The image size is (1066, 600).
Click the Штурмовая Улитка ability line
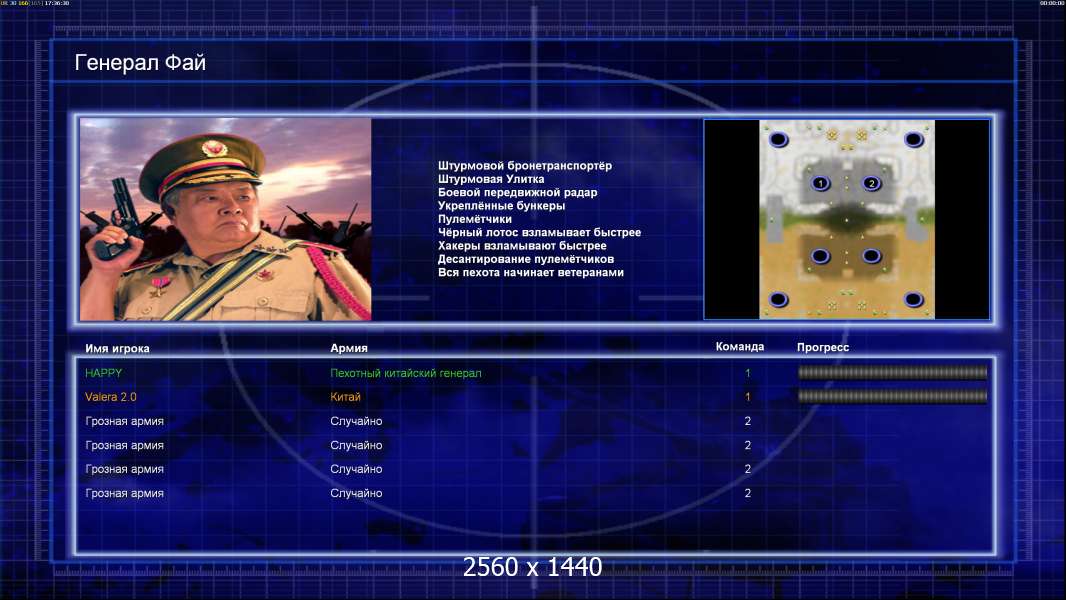click(x=491, y=179)
